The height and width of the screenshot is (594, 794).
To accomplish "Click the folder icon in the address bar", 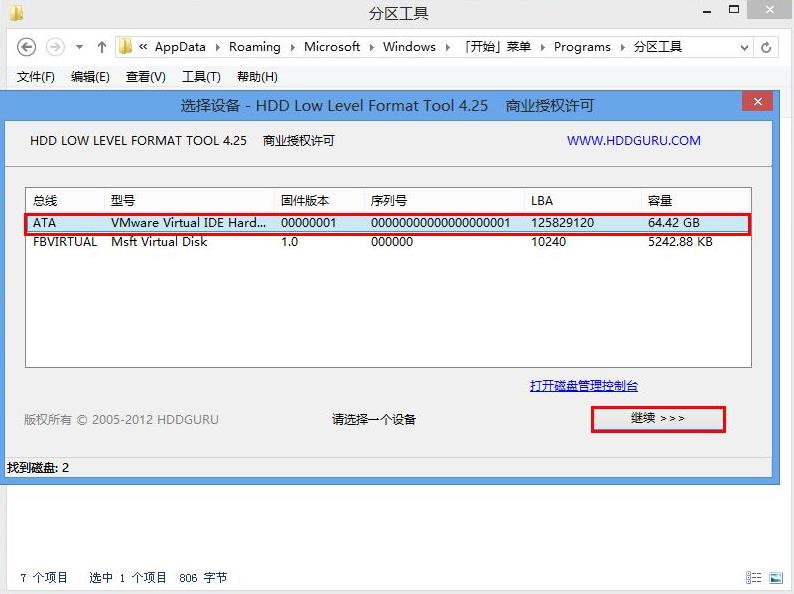I will pyautogui.click(x=125, y=47).
